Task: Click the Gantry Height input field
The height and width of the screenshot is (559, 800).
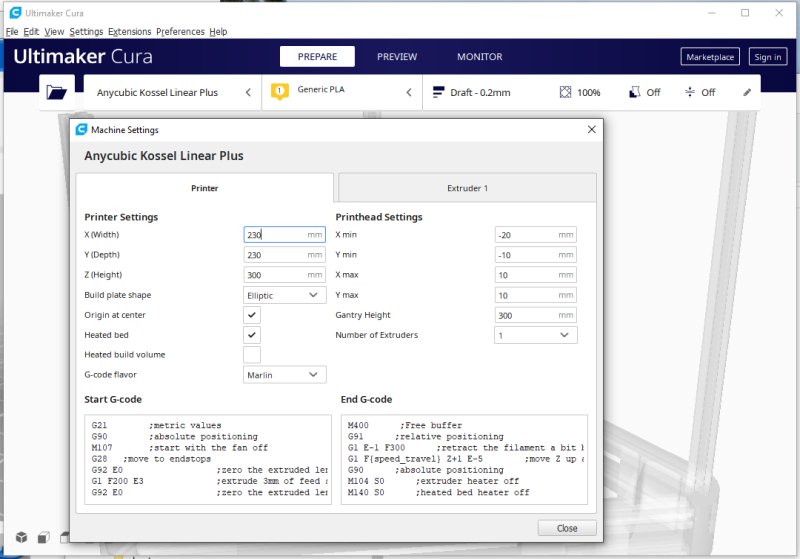Action: [x=536, y=315]
